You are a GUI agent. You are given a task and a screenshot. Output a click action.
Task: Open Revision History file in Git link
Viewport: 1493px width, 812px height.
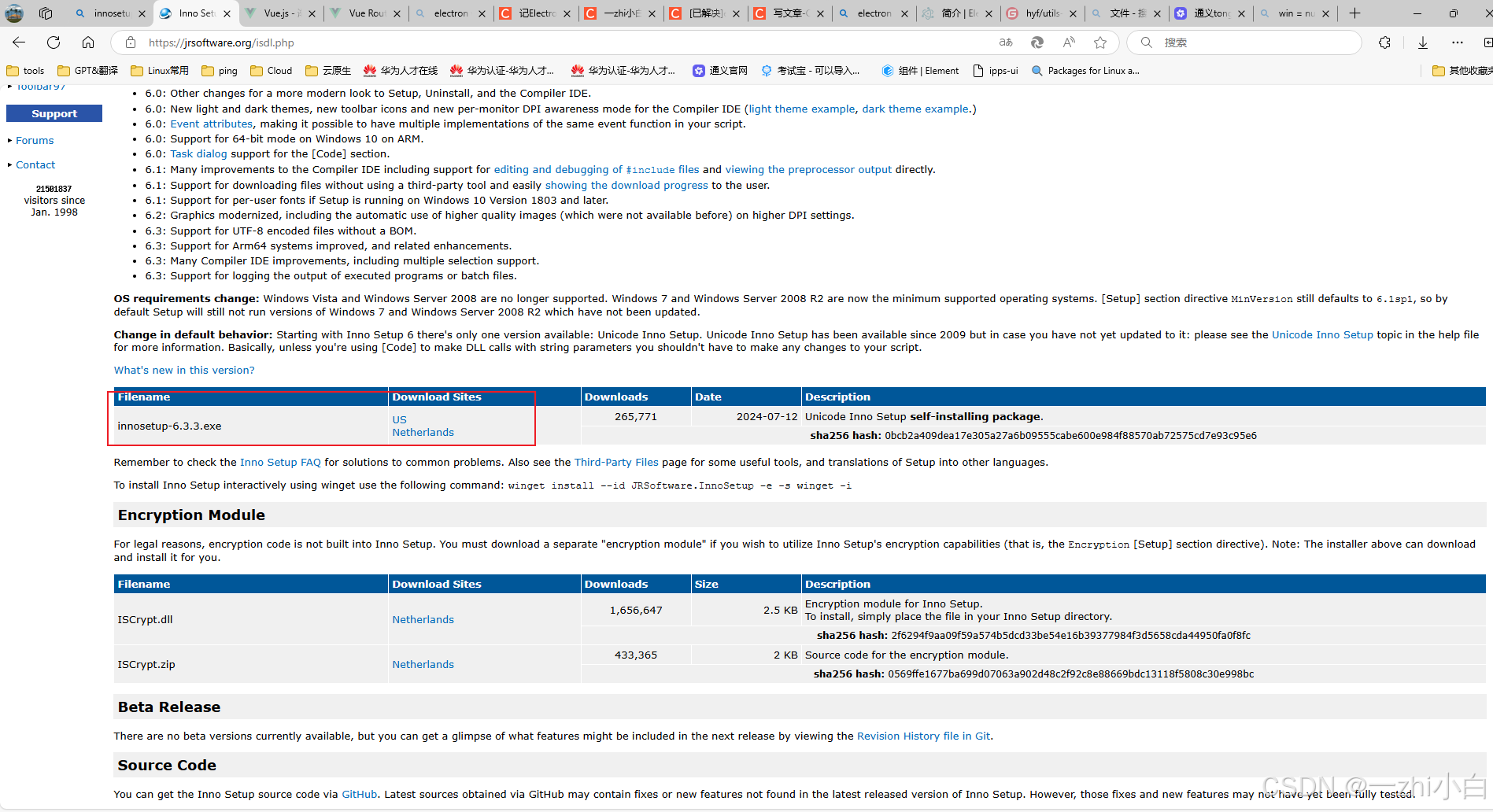click(923, 736)
